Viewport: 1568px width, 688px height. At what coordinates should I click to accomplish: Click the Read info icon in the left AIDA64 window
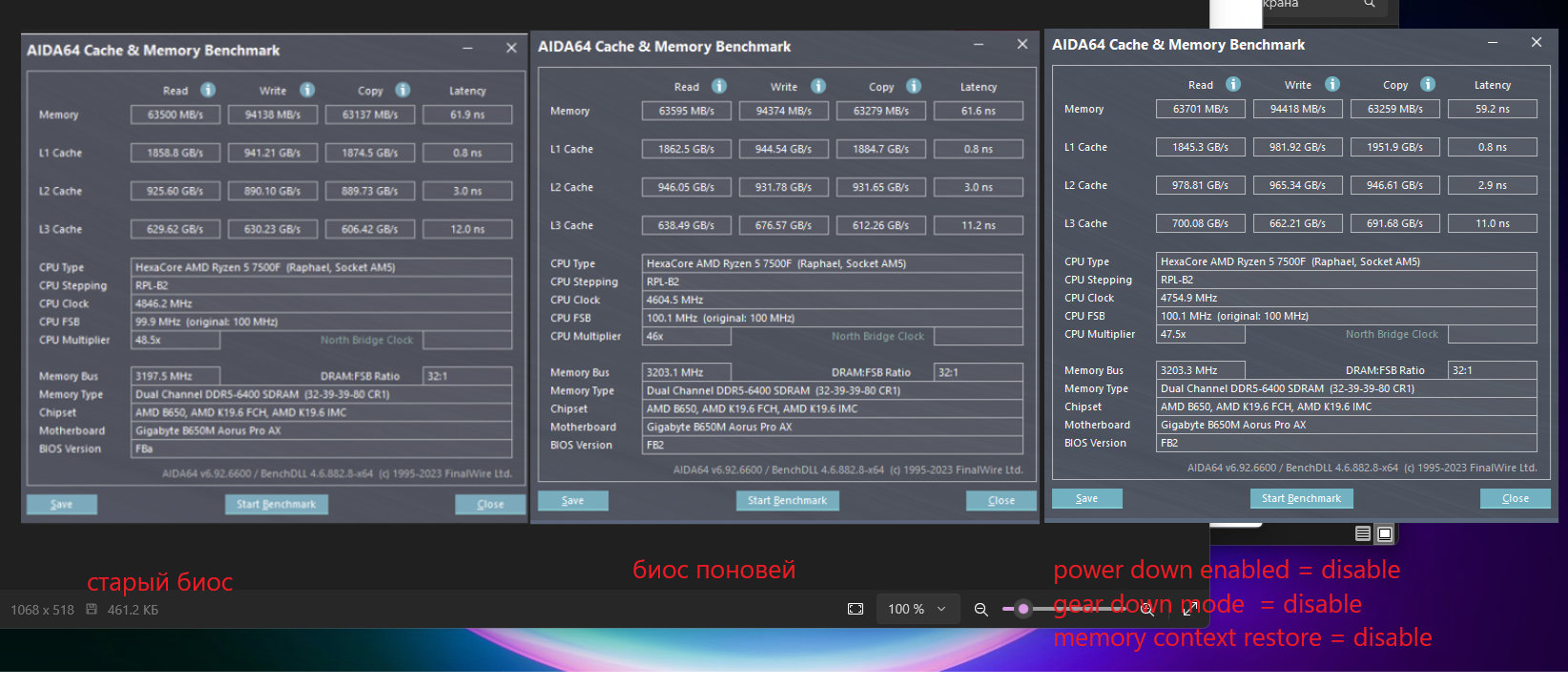coord(208,90)
